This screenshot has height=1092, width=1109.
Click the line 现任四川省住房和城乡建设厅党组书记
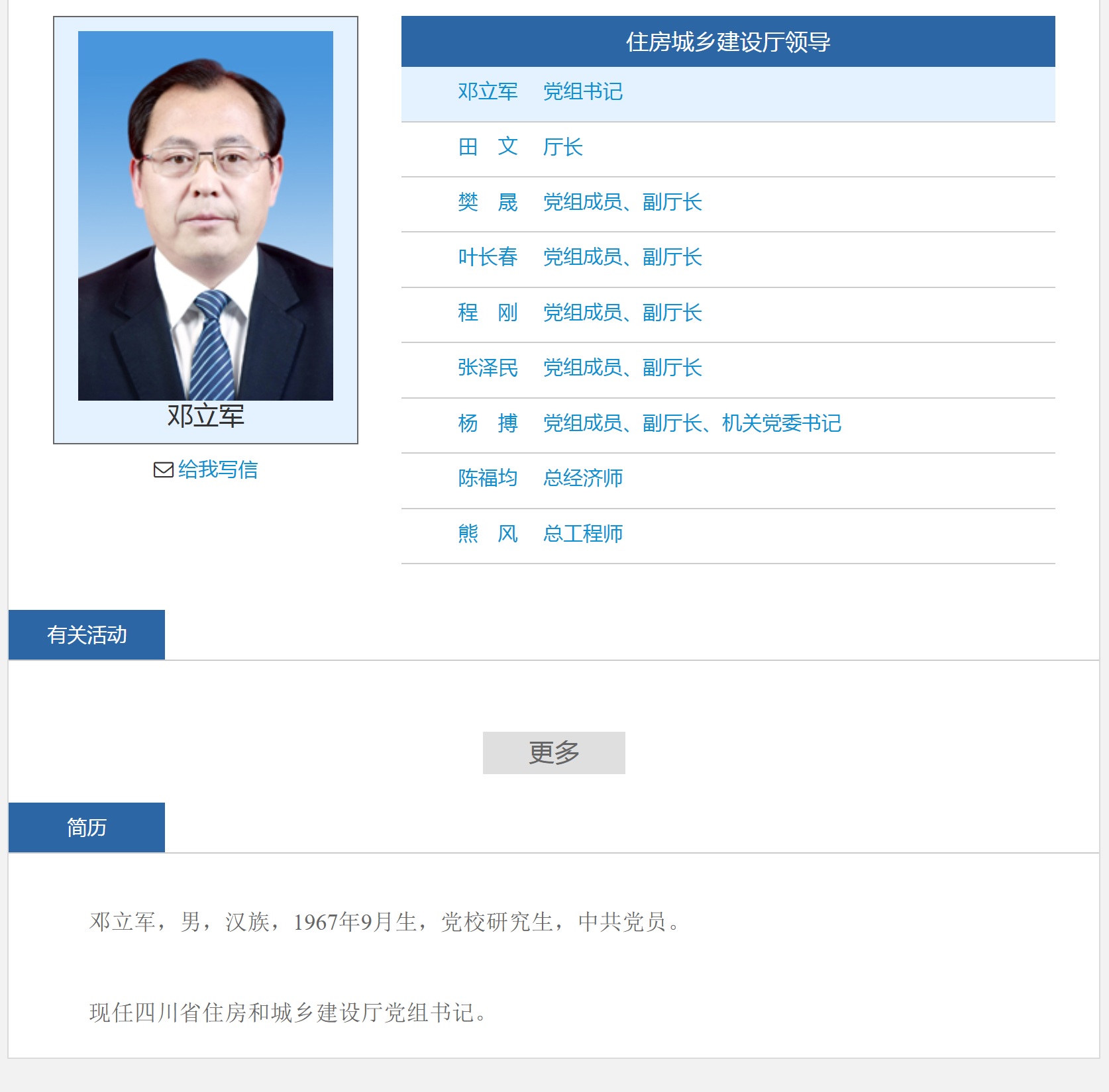(288, 1013)
